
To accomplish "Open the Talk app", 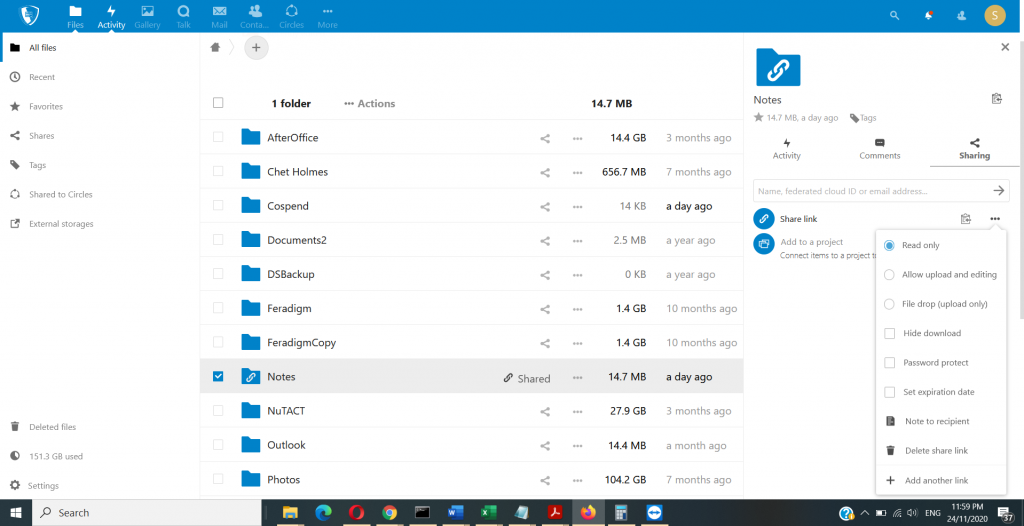I will 184,16.
